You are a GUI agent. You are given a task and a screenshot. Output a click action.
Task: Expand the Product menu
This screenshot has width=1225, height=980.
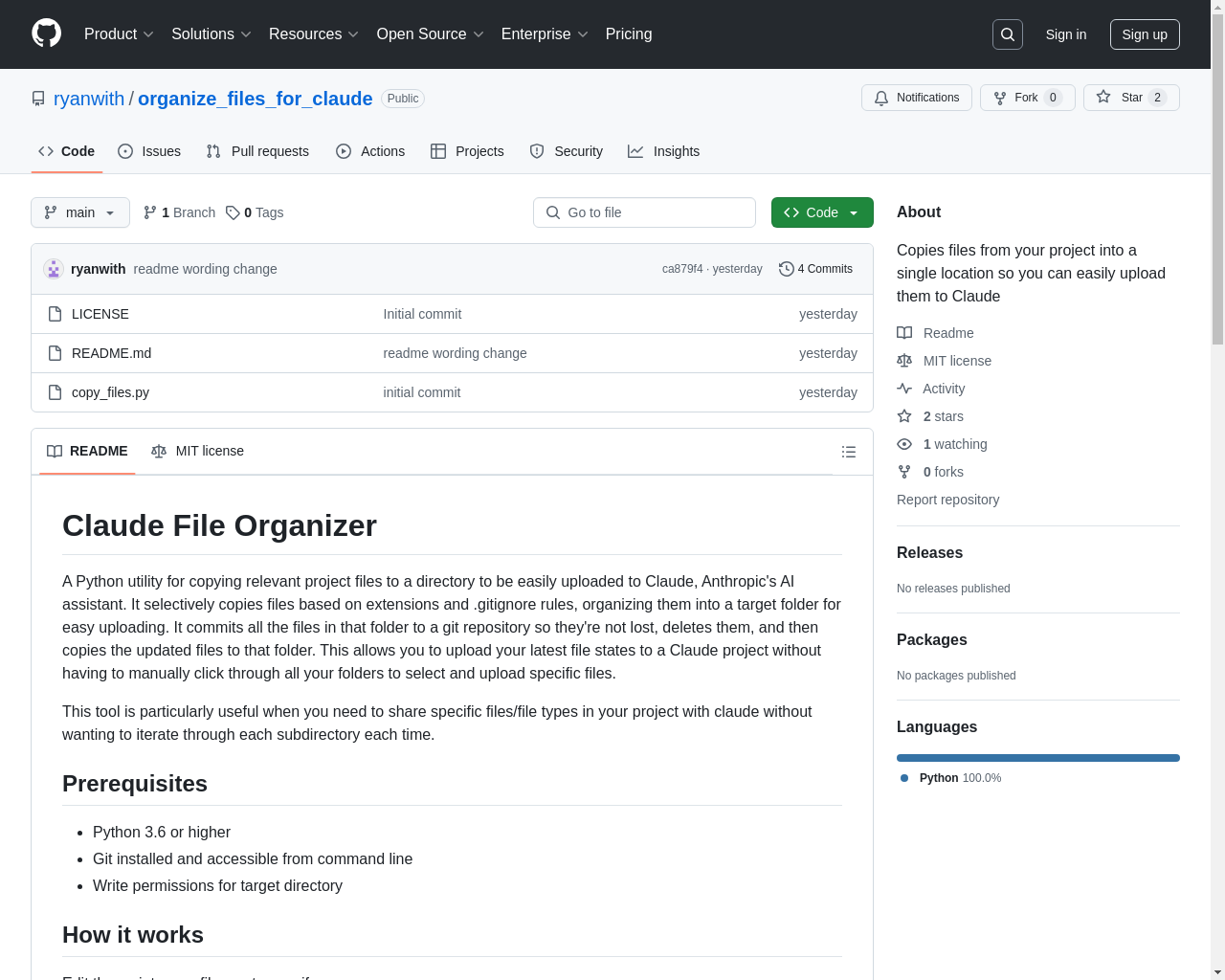tap(119, 34)
